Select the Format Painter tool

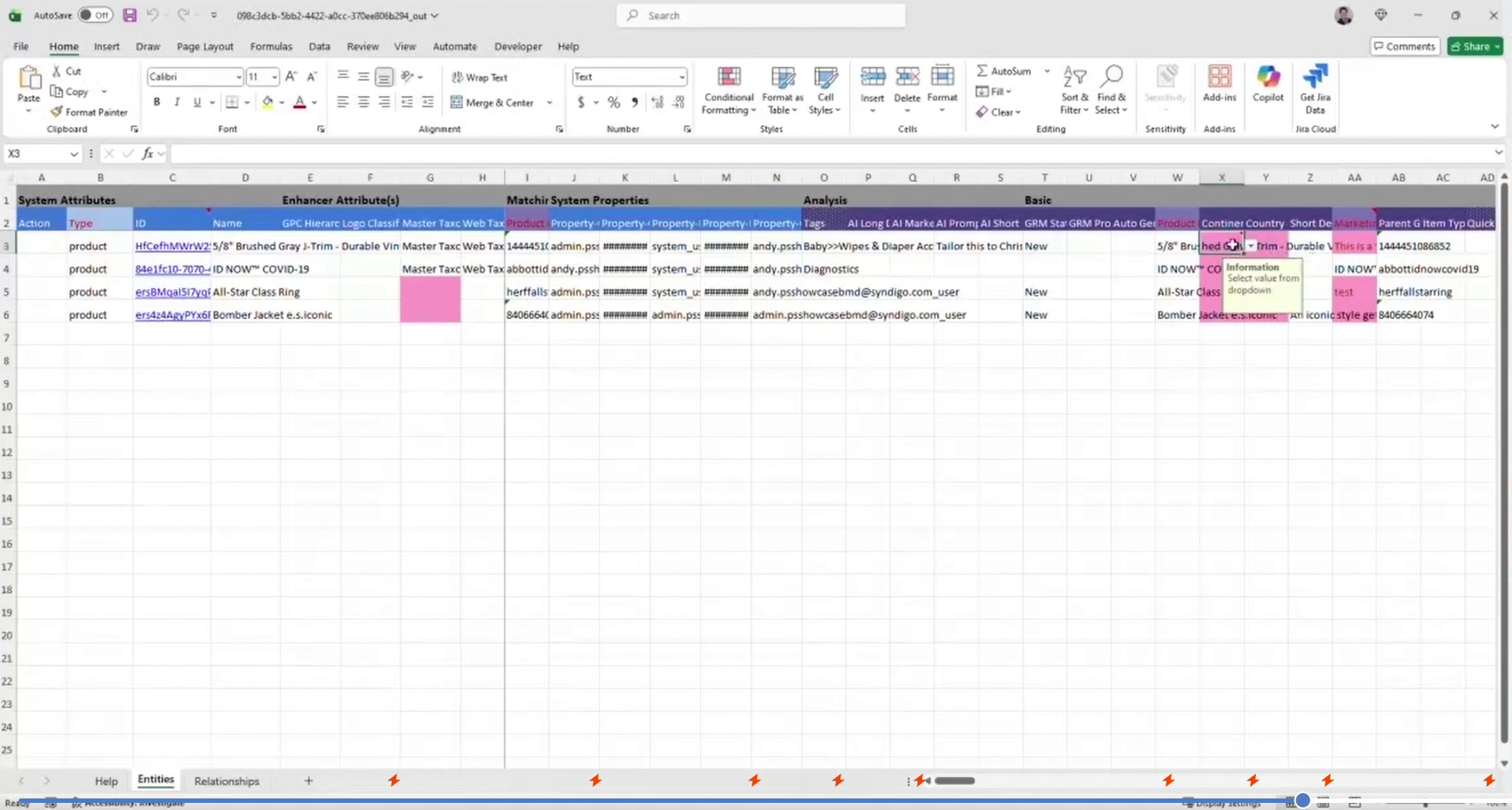click(89, 112)
